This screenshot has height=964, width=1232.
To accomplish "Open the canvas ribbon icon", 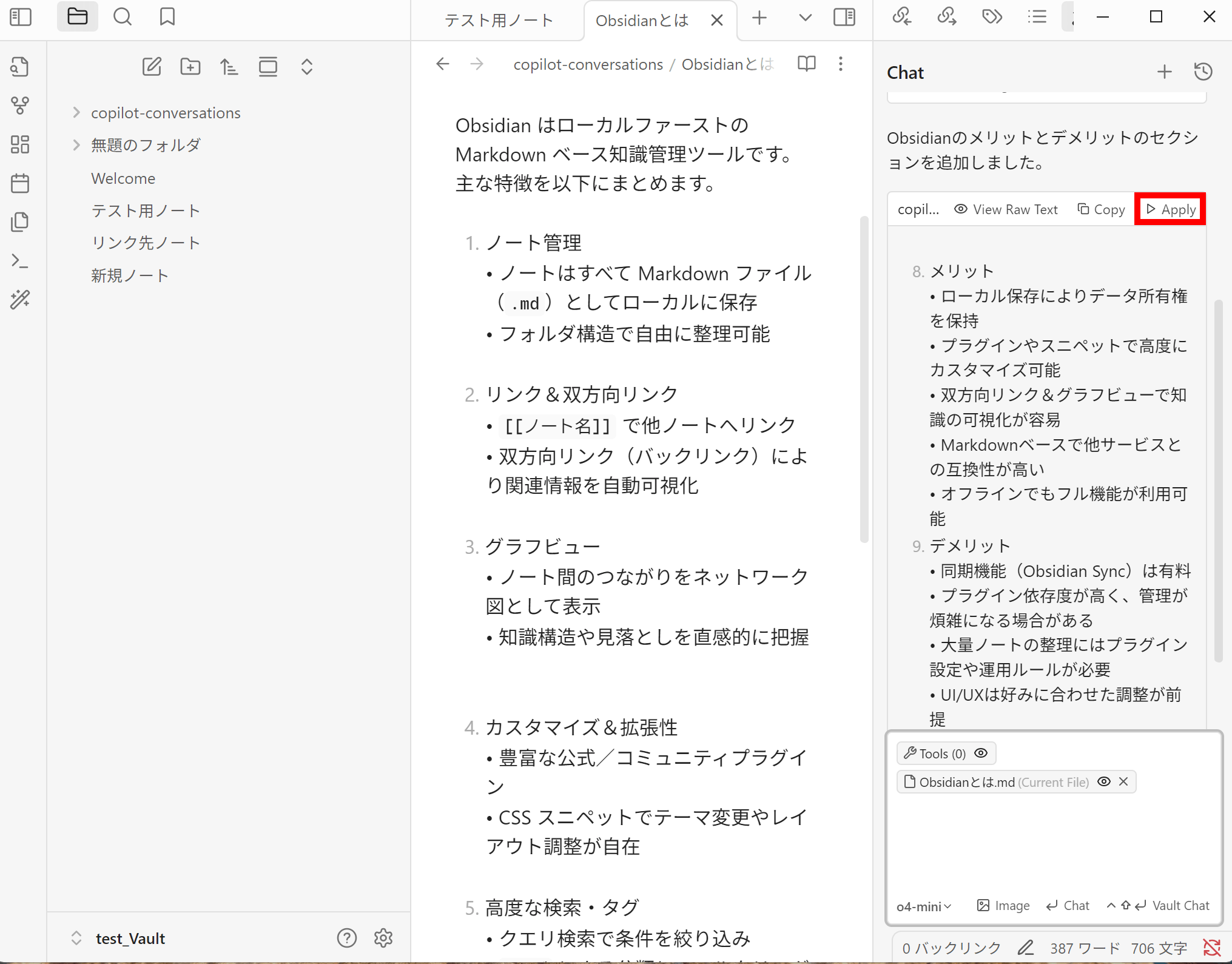I will click(20, 144).
